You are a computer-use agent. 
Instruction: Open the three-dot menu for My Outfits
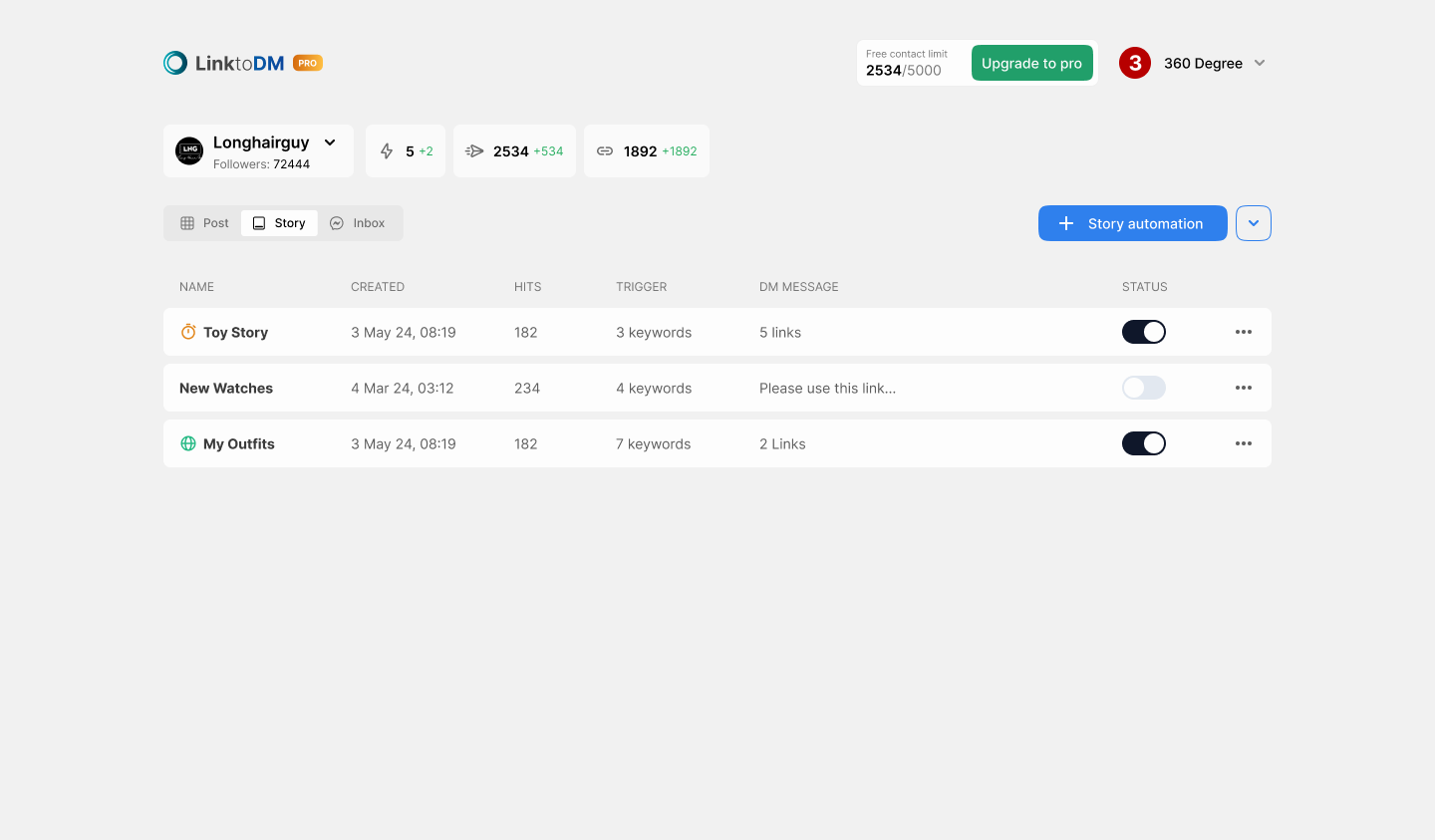[1243, 443]
